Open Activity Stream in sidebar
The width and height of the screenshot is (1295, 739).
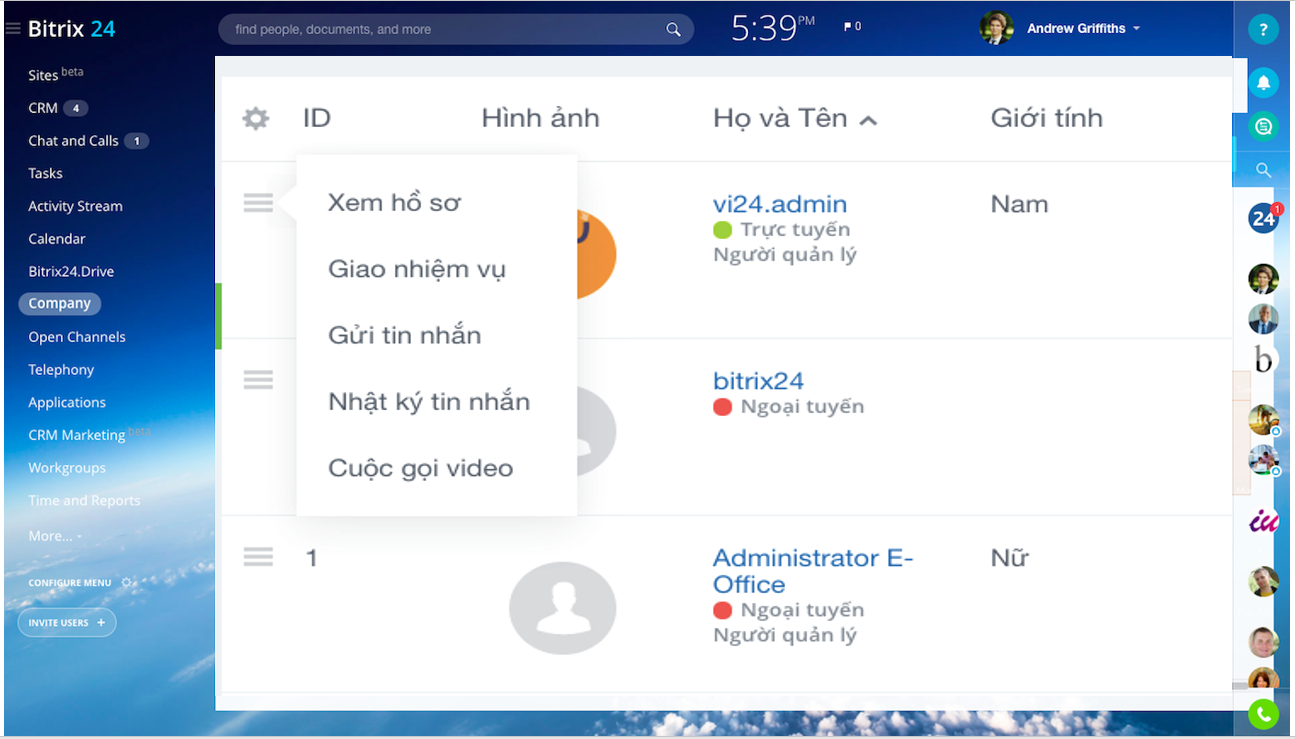point(75,206)
